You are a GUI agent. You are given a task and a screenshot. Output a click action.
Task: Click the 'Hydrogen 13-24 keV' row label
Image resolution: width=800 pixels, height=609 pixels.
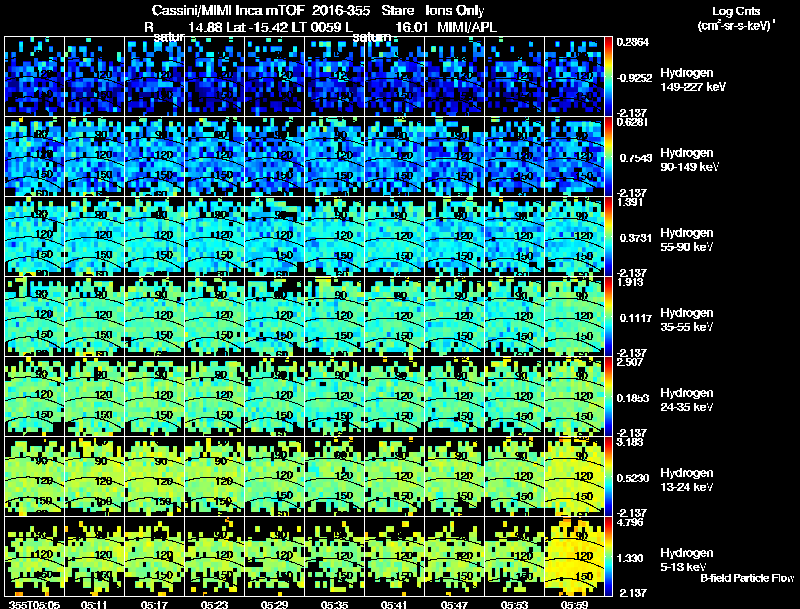click(687, 480)
